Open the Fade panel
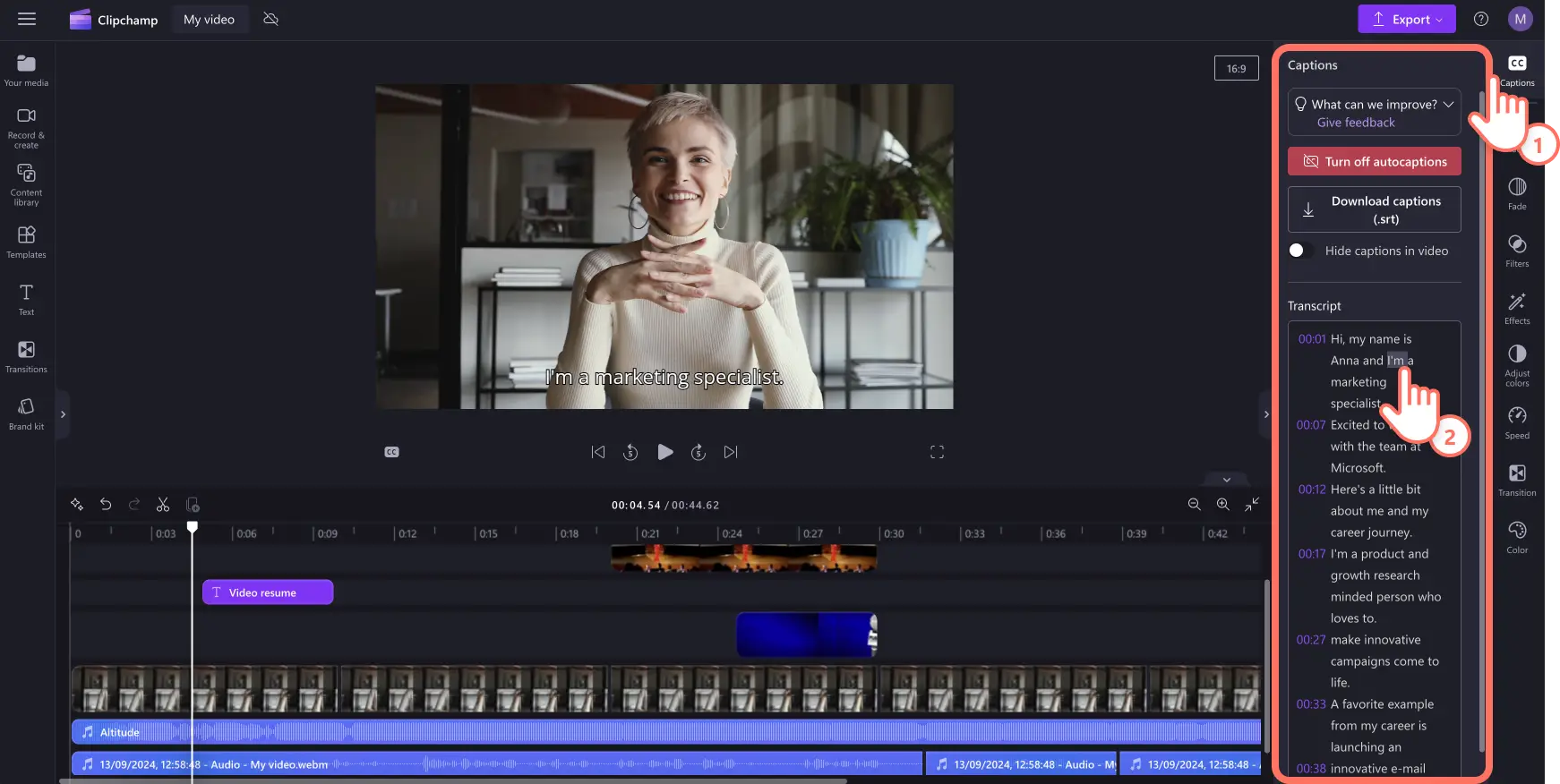This screenshot has width=1560, height=784. coord(1517,194)
